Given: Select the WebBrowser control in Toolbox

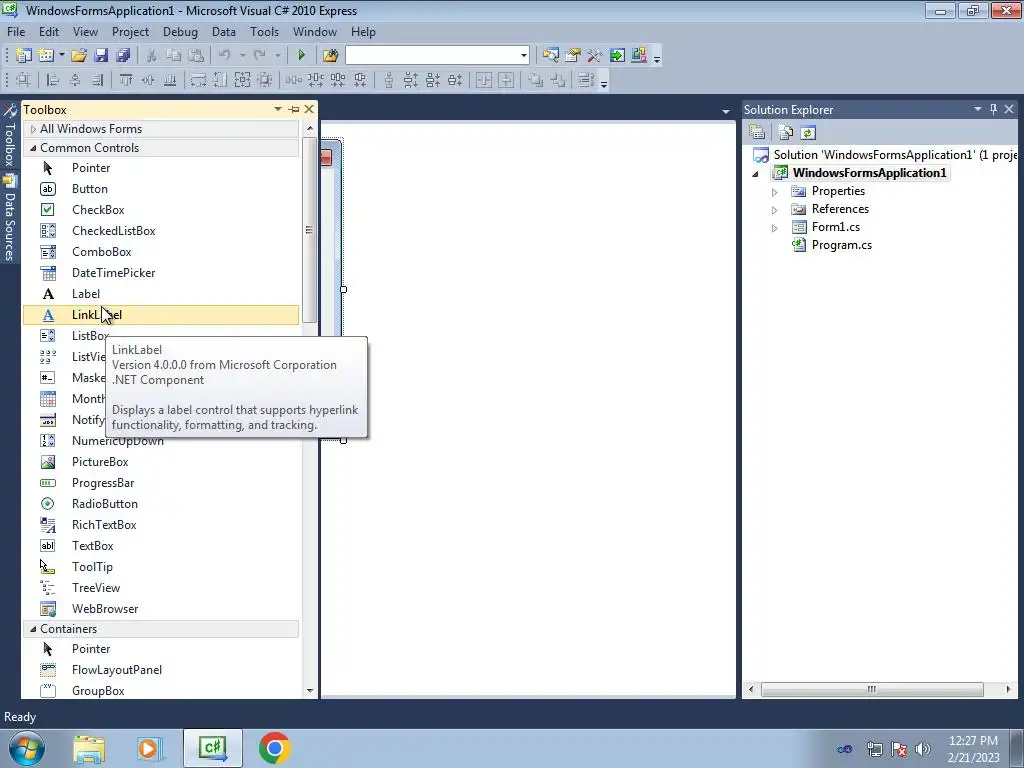Looking at the screenshot, I should pyautogui.click(x=161, y=609).
